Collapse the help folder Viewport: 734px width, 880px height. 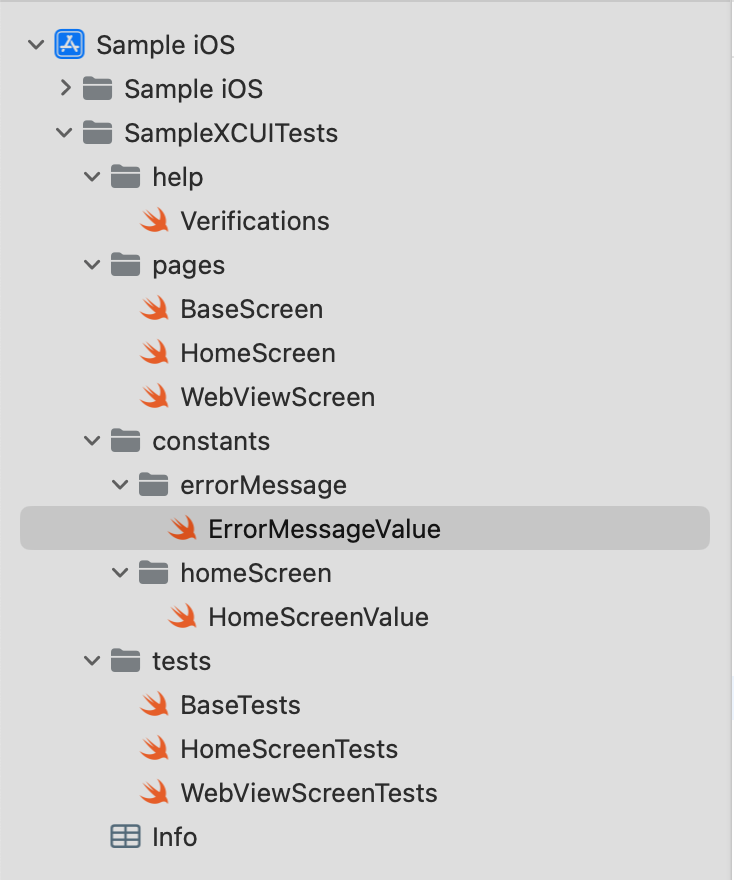click(93, 177)
